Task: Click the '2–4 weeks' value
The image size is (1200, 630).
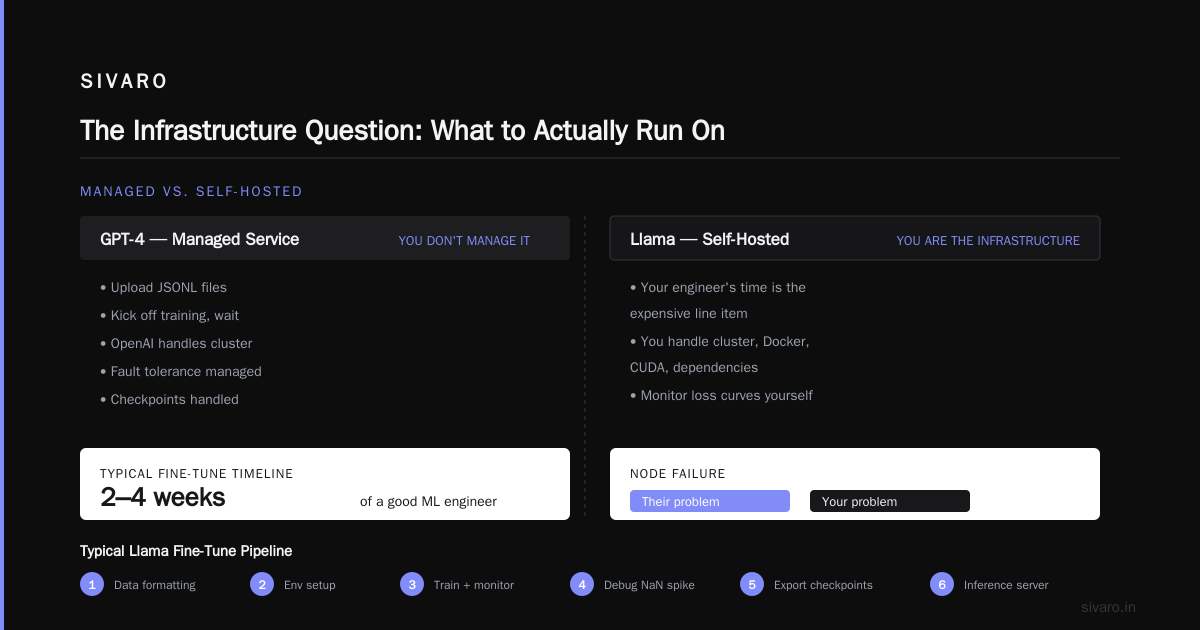Action: point(163,497)
